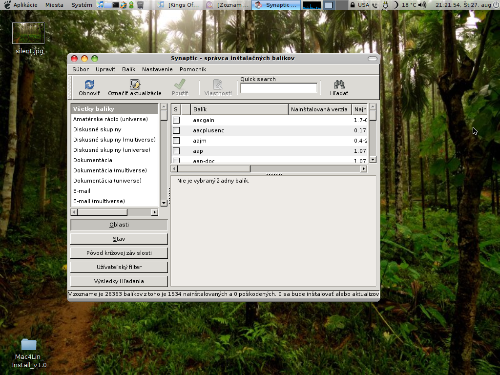
Task: Click the Obnoviť reload toolbar icon
Action: click(x=89, y=85)
